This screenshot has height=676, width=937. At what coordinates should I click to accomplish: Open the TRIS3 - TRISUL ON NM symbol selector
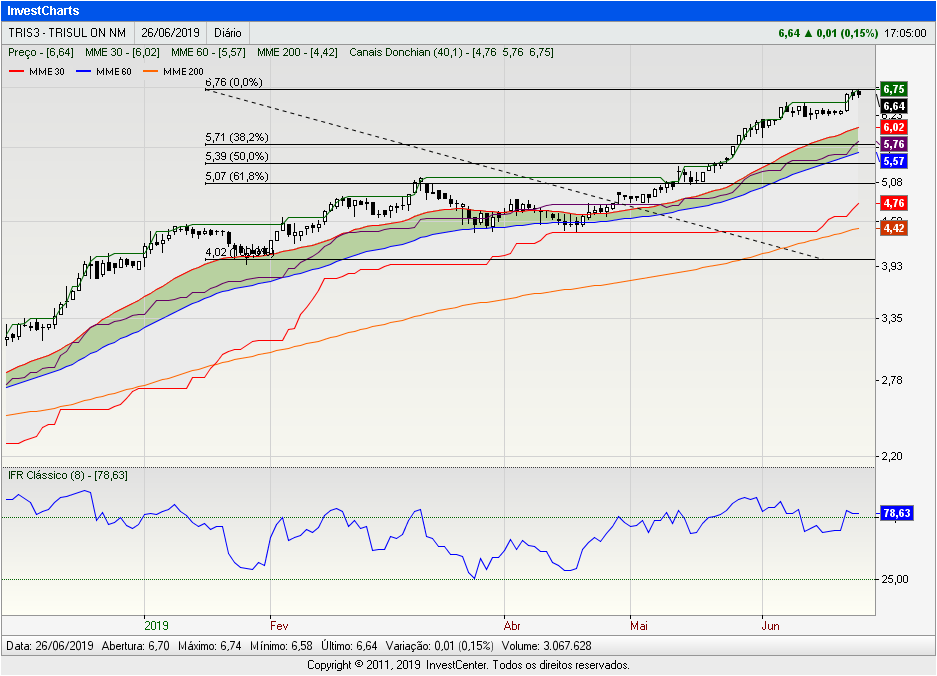tap(67, 33)
